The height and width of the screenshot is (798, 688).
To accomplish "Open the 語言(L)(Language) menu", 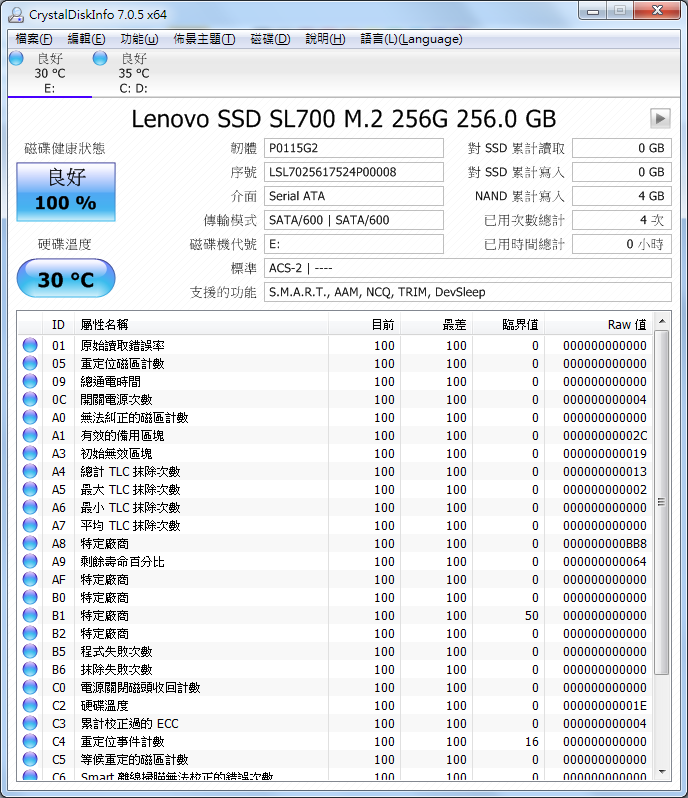I will pos(411,39).
